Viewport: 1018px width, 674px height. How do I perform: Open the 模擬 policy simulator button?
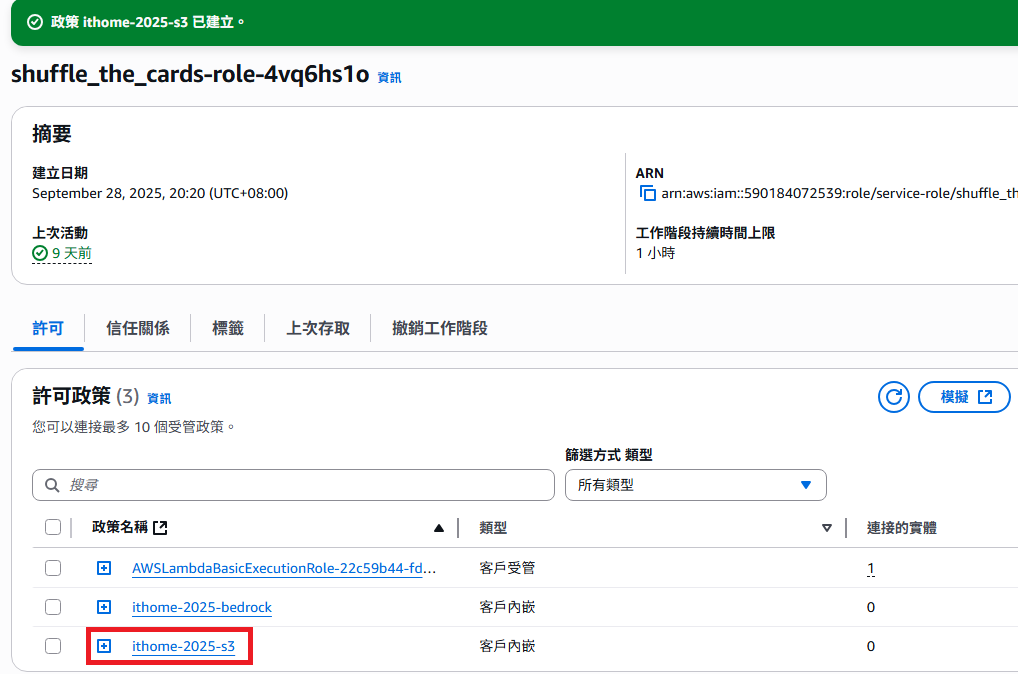(x=964, y=397)
